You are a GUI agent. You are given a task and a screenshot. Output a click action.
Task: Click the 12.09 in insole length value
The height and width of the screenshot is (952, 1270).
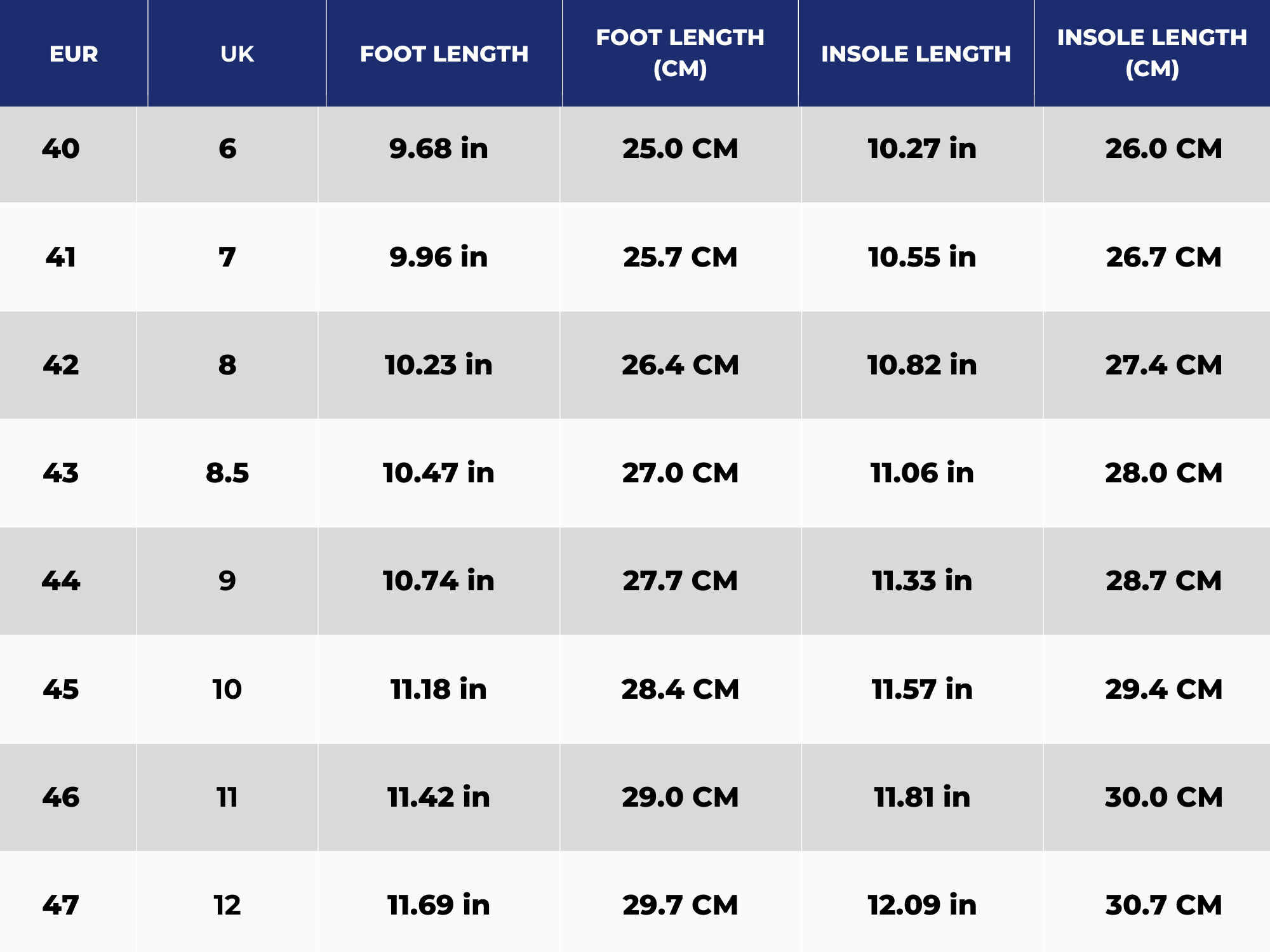(922, 906)
